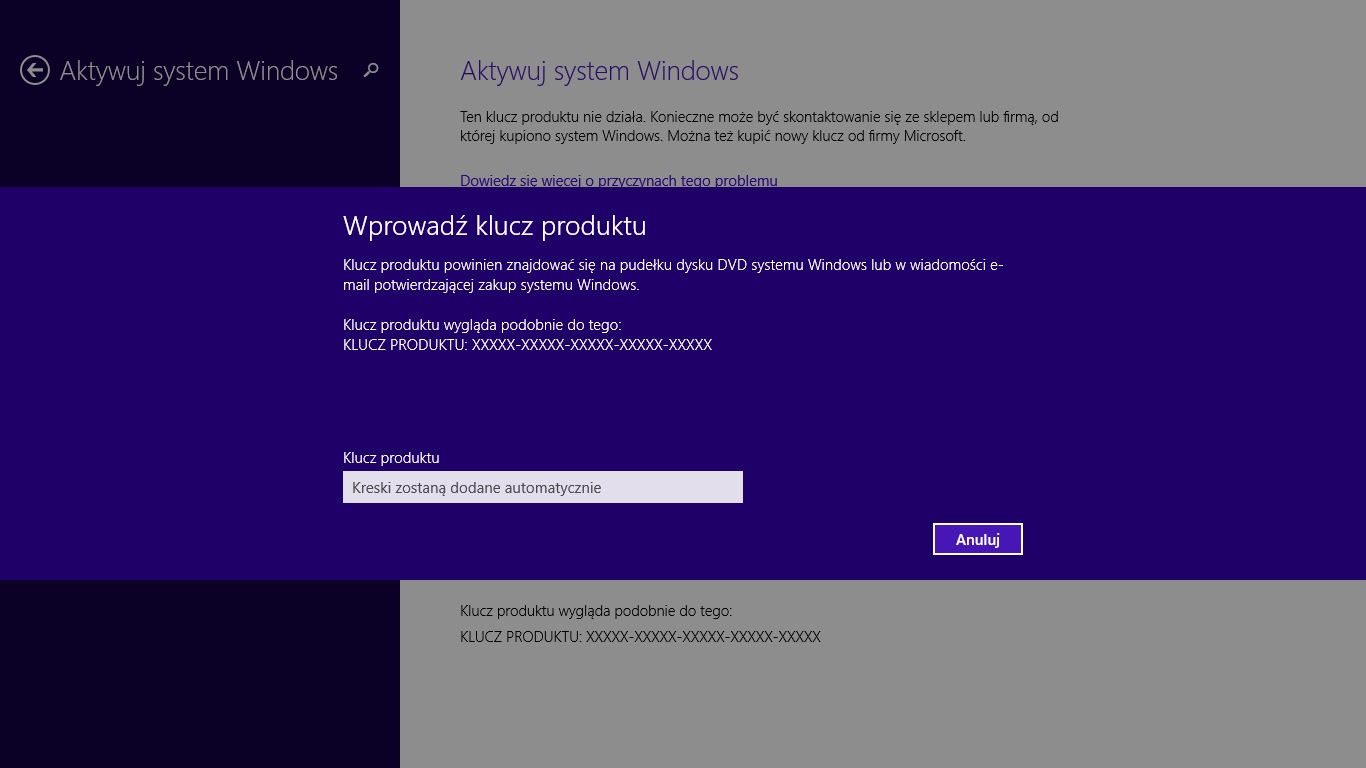Click the 'Klucz produktu' field label
The image size is (1366, 768).
(391, 458)
